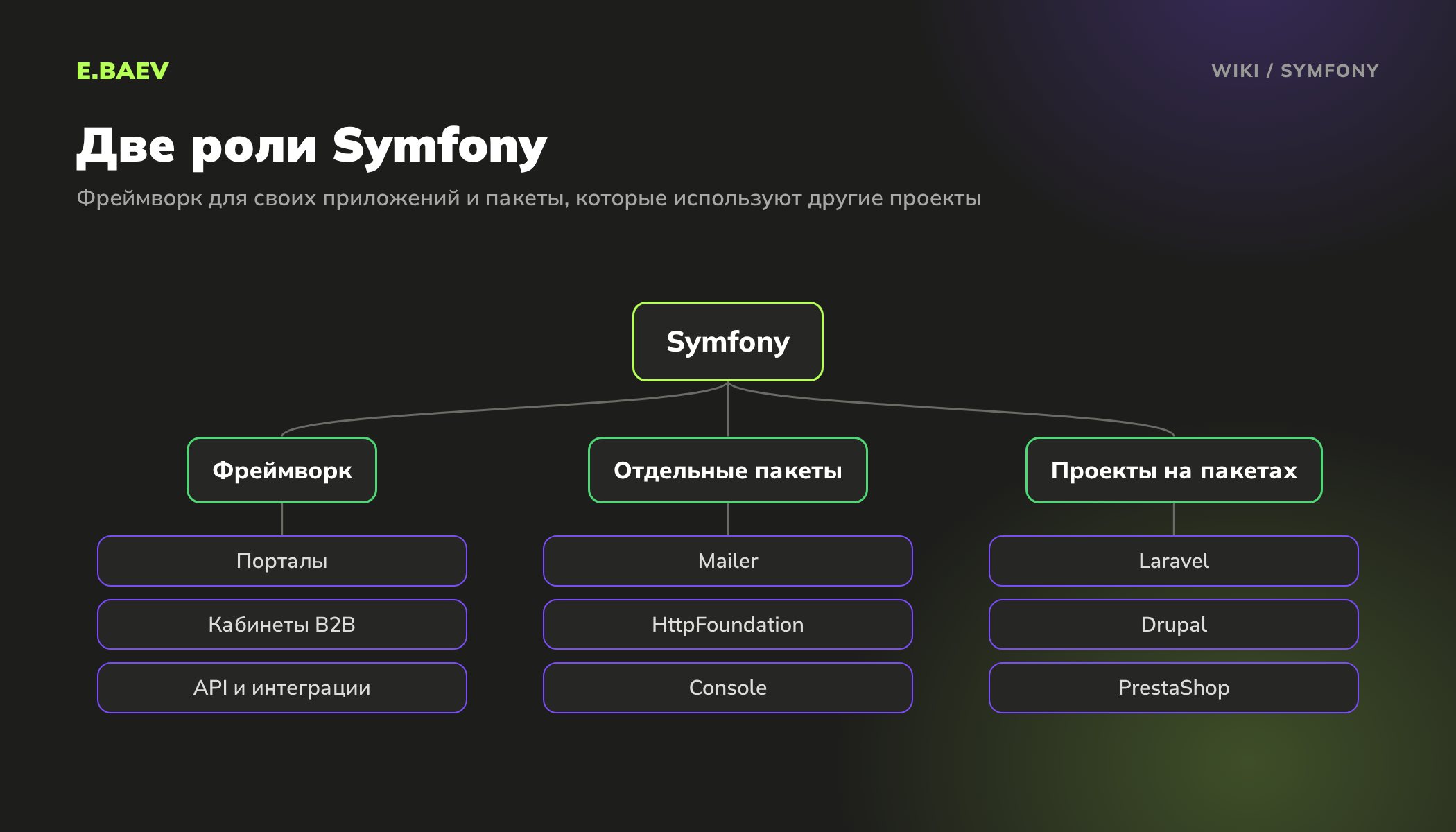Select the root Symfony node
This screenshot has height=832, width=1456.
pyautogui.click(x=728, y=341)
